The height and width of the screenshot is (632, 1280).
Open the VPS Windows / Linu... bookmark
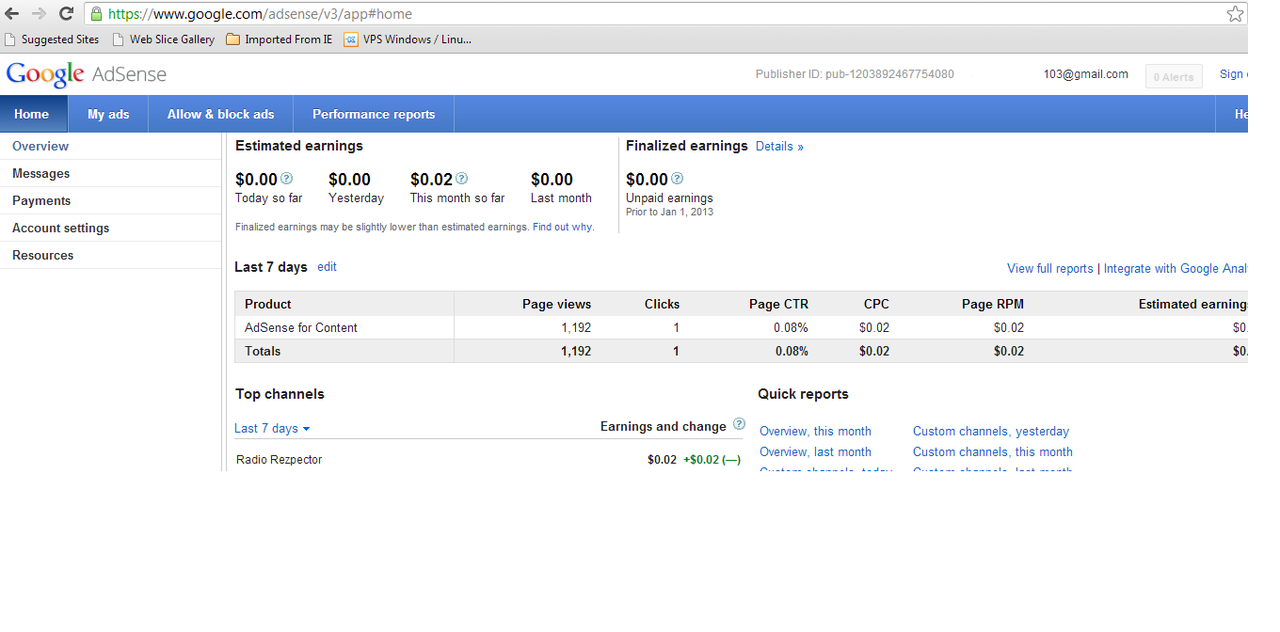coord(407,40)
